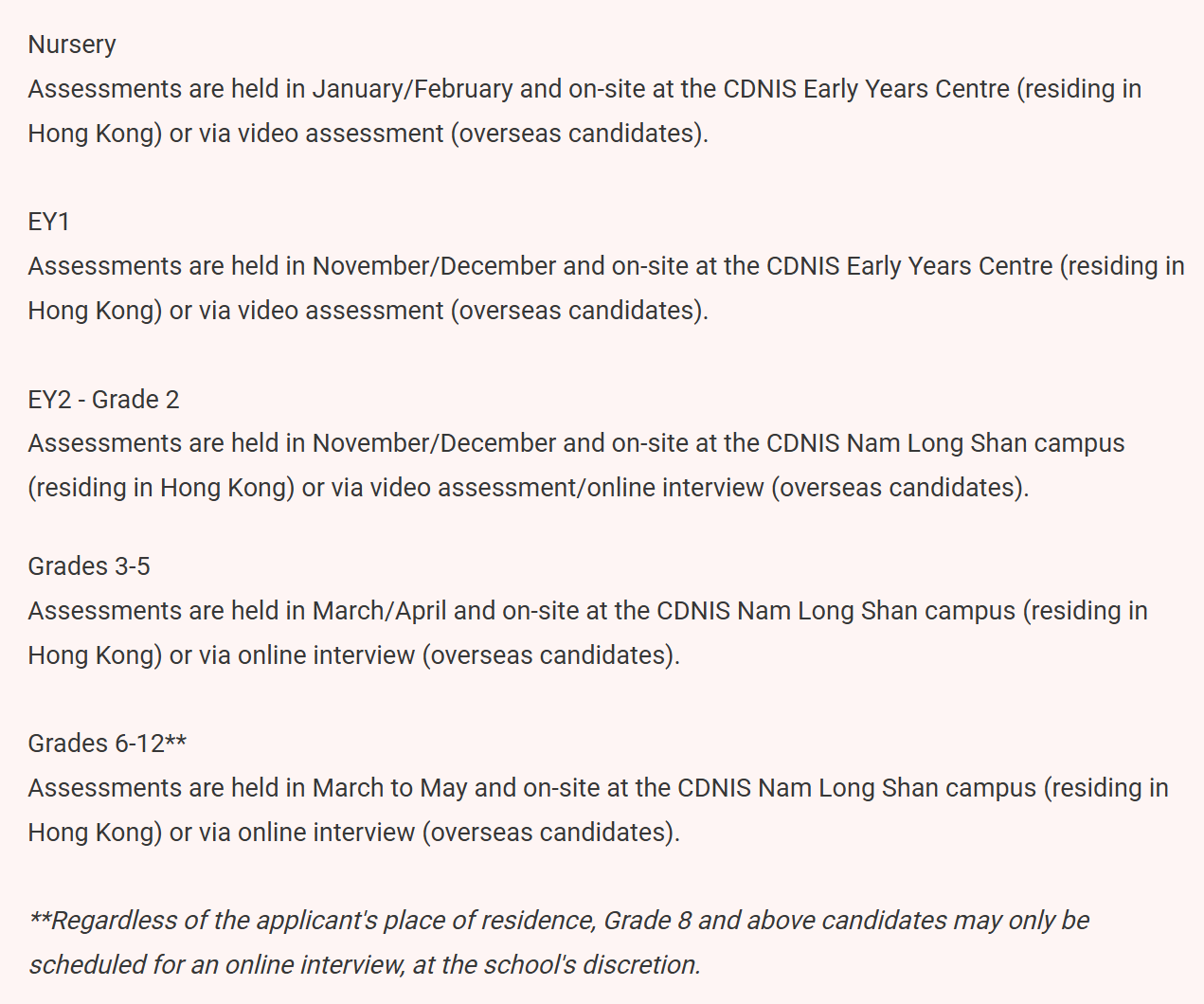Click overseas candidates in the Nursery paragraph
This screenshot has height=1004, width=1204.
click(578, 134)
